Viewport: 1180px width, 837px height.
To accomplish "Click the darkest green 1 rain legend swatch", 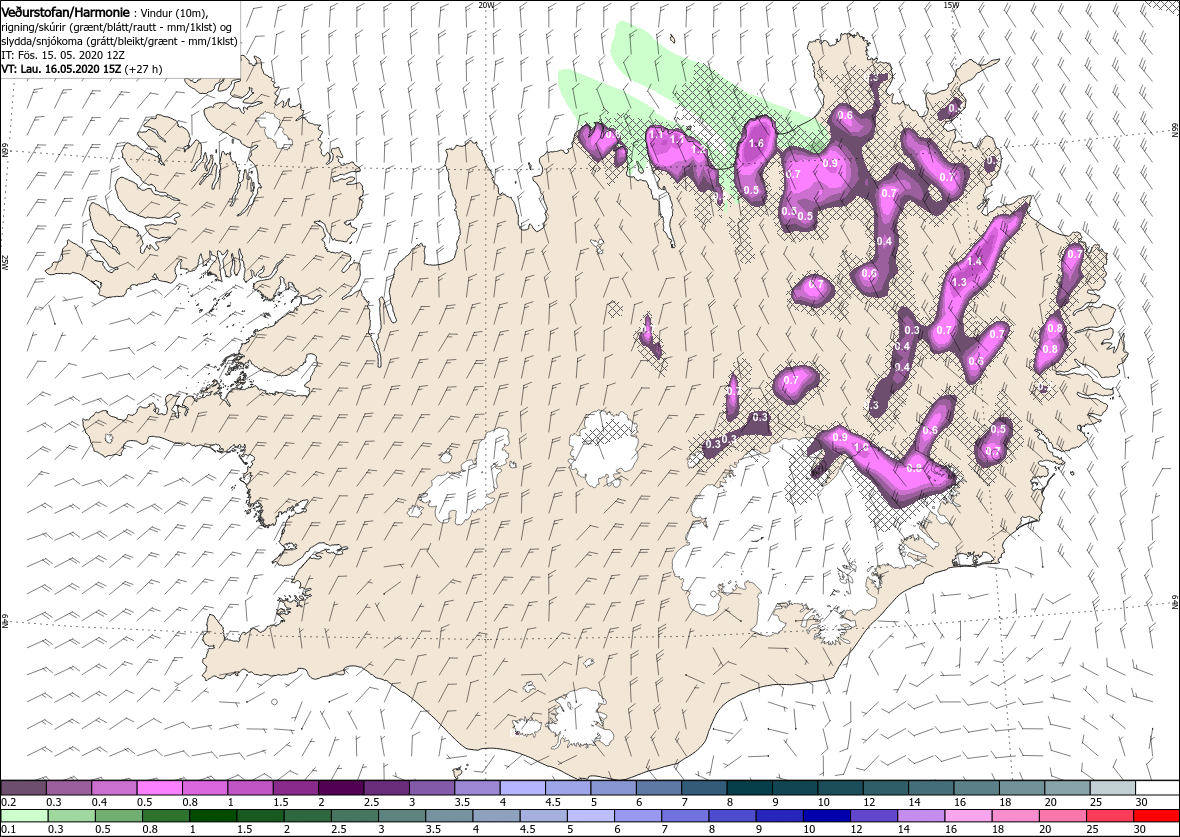I will click(x=212, y=816).
